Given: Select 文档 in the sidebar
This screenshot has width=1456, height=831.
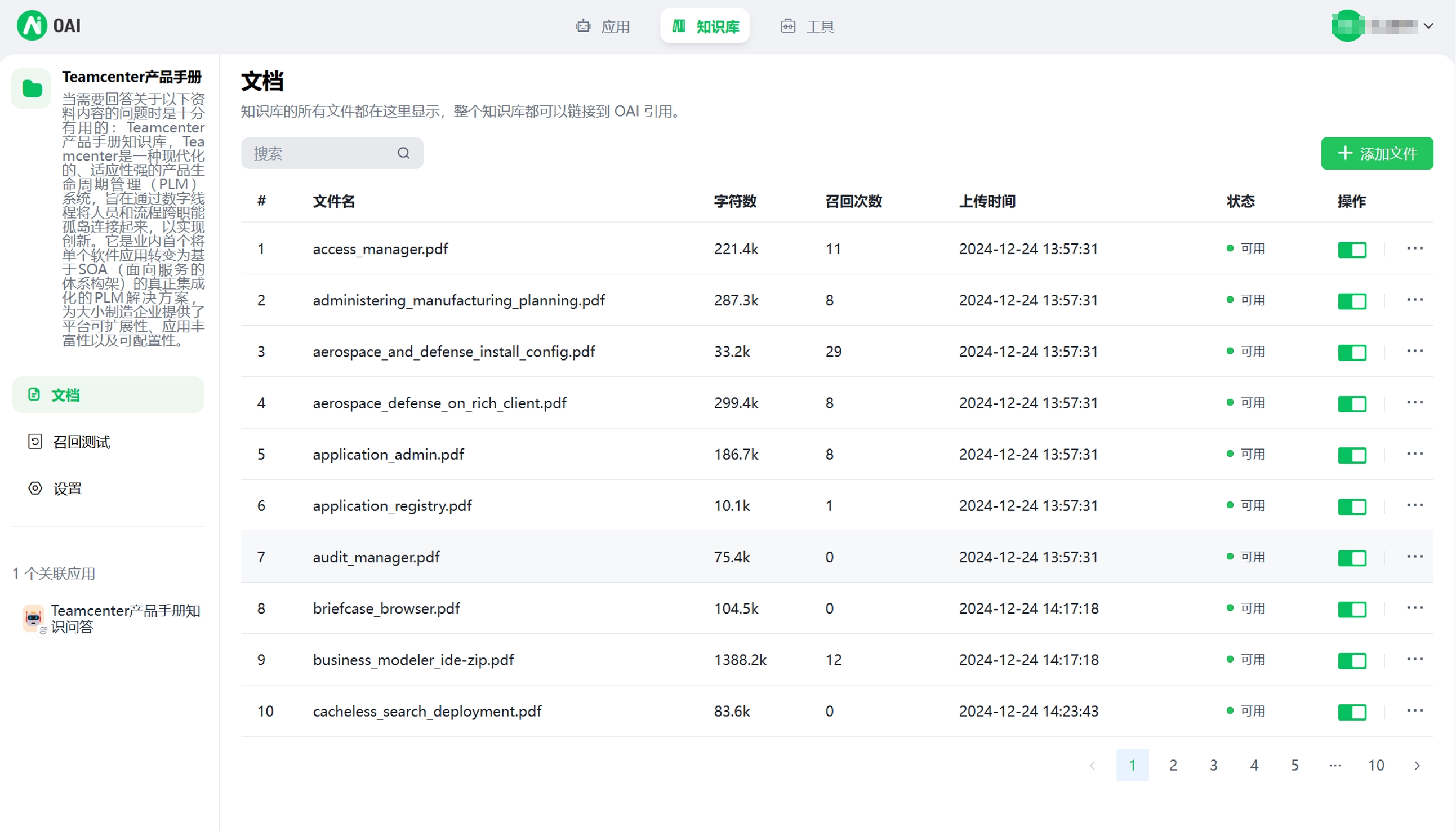Looking at the screenshot, I should coord(108,394).
